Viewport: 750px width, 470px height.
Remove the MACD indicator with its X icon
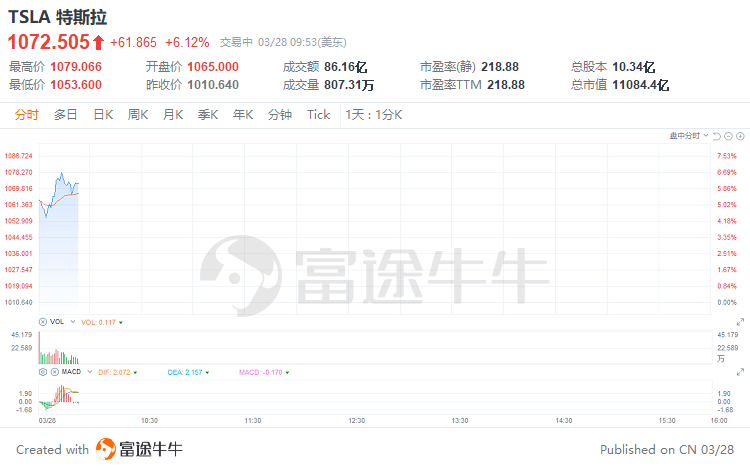click(55, 372)
